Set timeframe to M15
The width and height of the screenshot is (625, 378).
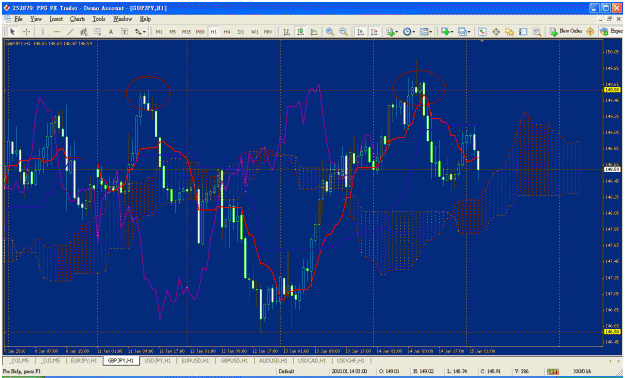tap(186, 32)
